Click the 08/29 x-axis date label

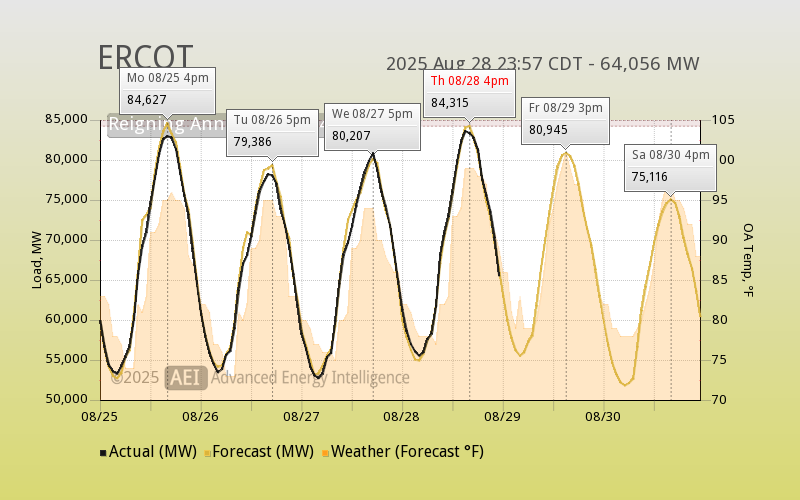pos(503,417)
